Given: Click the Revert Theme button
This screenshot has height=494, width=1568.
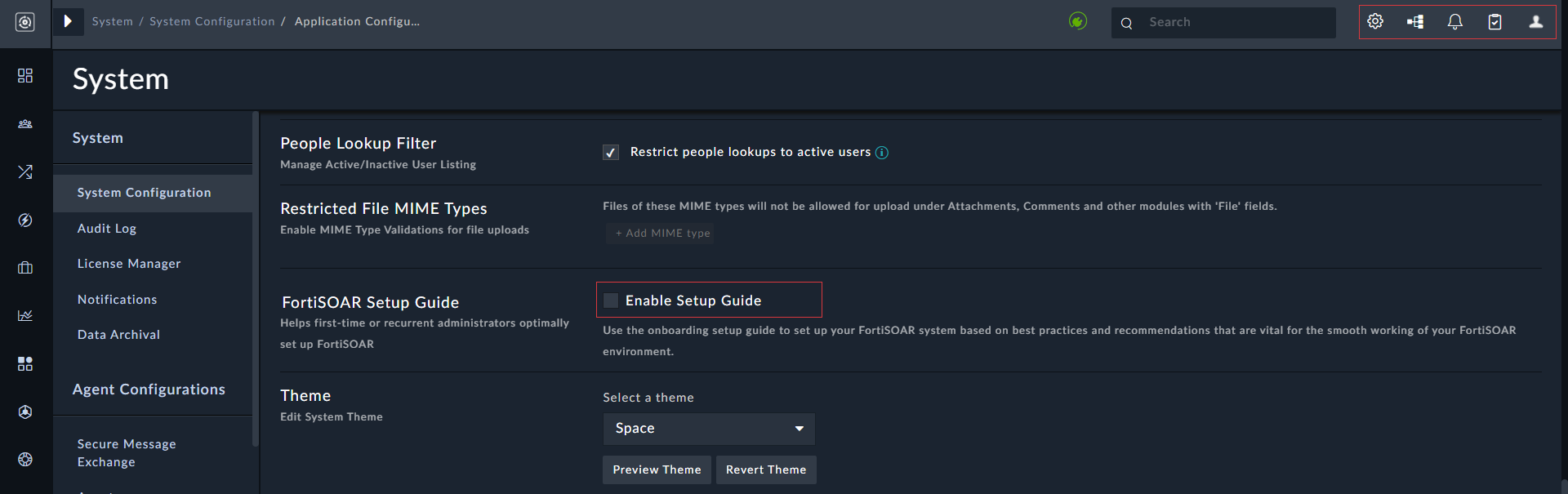Looking at the screenshot, I should coord(766,470).
